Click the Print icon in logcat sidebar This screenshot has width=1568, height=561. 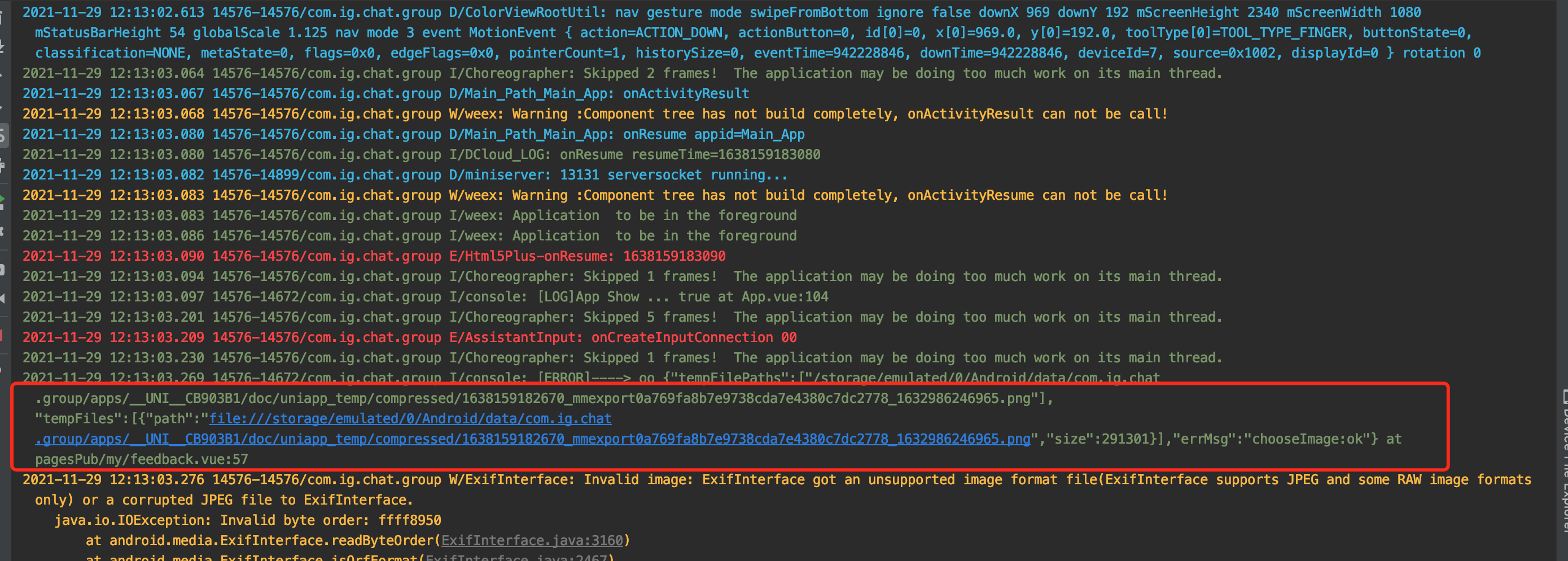(2, 165)
